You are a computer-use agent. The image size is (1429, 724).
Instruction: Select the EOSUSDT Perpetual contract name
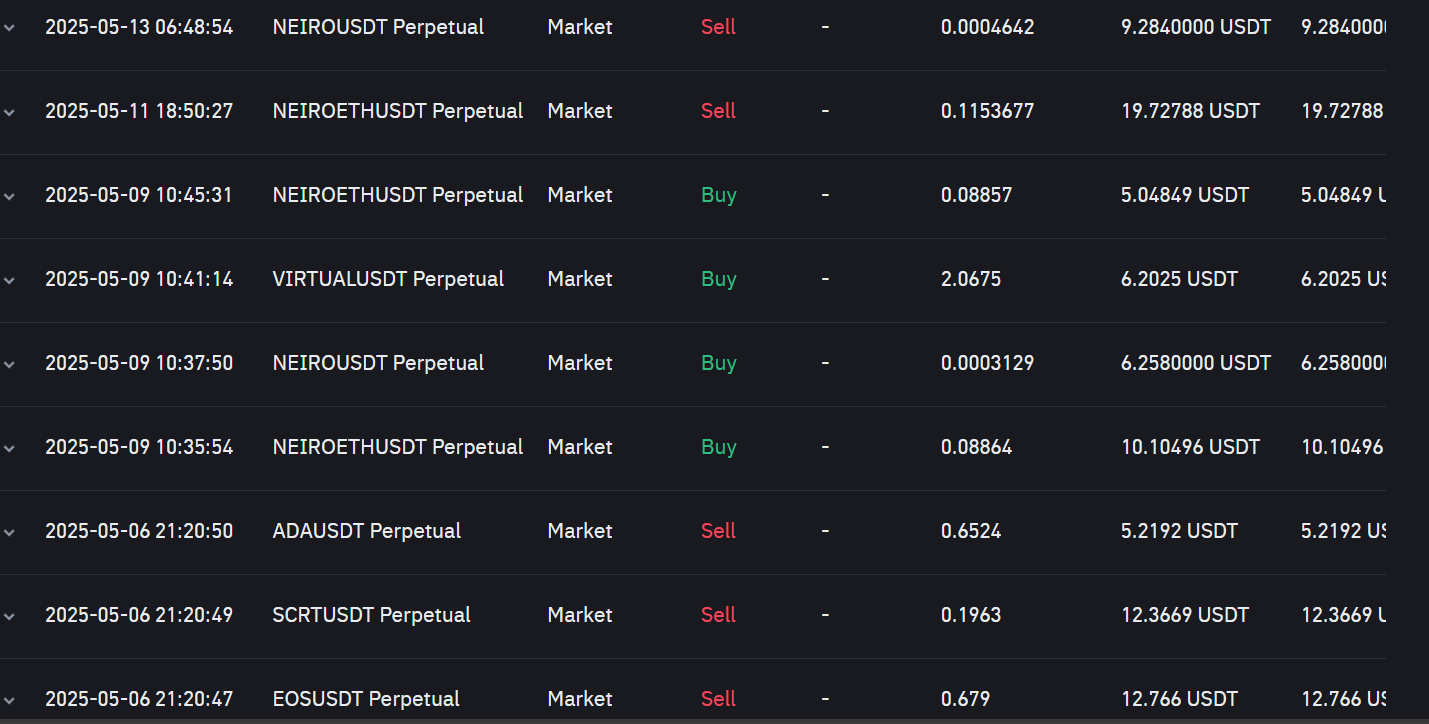[366, 699]
